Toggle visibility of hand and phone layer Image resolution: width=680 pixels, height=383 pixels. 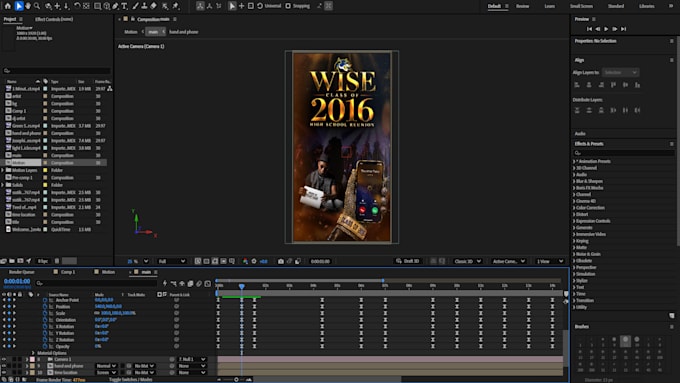point(4,366)
